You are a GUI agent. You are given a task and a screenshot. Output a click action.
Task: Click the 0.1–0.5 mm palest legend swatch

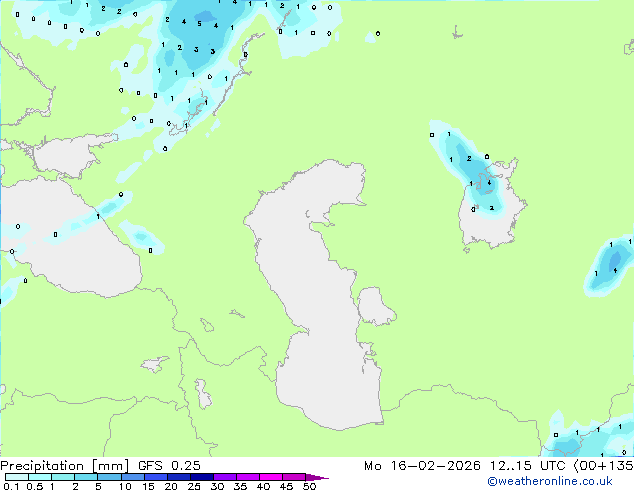[x=17, y=477]
